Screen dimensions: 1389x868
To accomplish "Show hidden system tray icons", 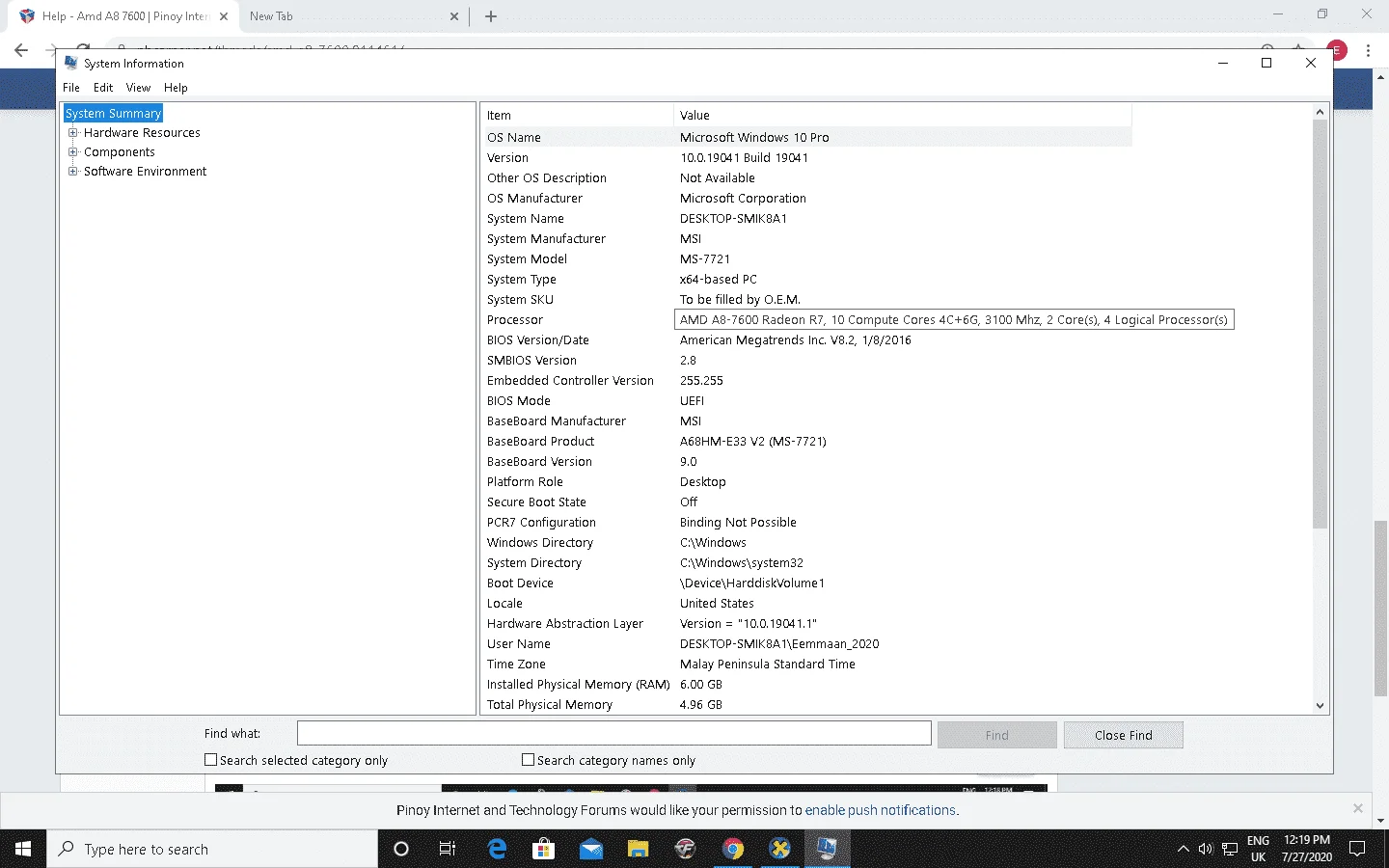I will pyautogui.click(x=1184, y=849).
